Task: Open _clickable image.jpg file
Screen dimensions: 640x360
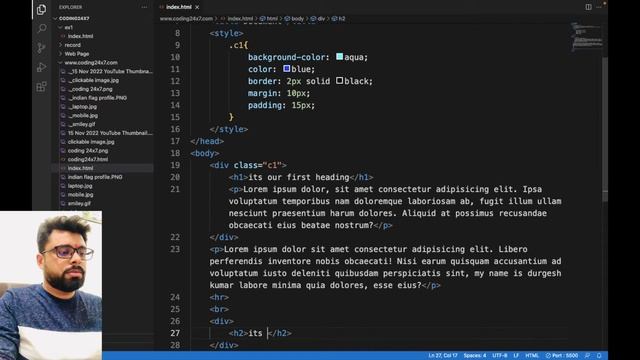Action: [x=93, y=80]
